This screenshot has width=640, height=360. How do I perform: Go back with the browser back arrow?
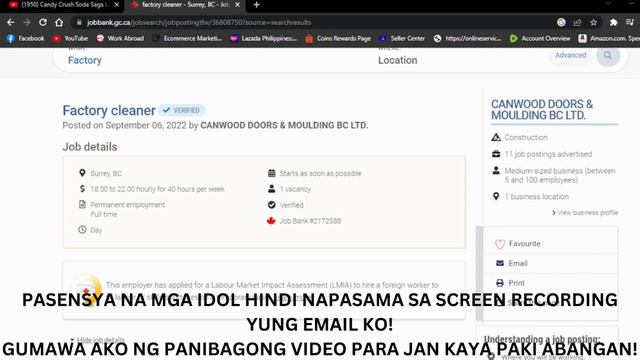(11, 22)
